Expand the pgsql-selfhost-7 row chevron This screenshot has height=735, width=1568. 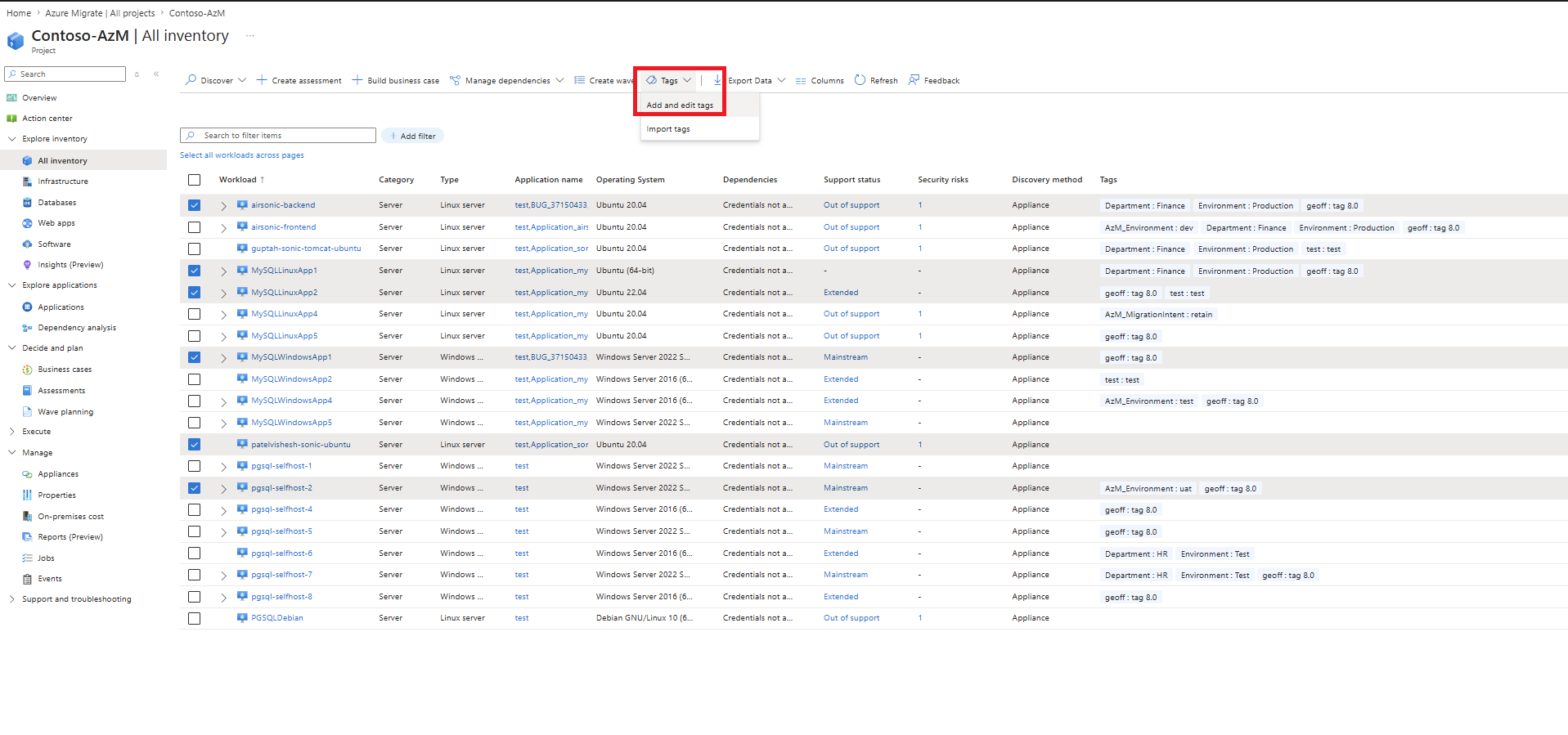click(223, 576)
